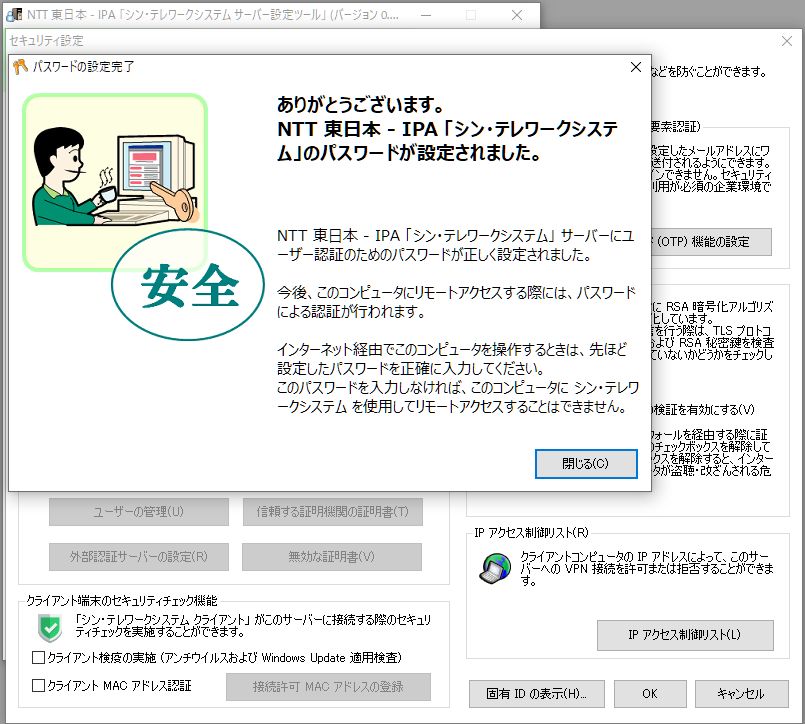Open IP アクセス制御リスト(L) button

[x=685, y=635]
